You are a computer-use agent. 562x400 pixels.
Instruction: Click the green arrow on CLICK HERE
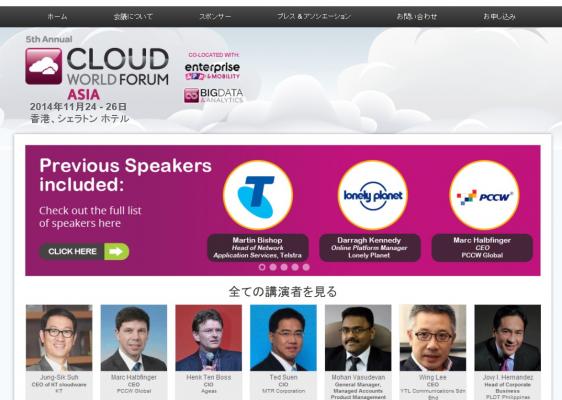point(116,252)
